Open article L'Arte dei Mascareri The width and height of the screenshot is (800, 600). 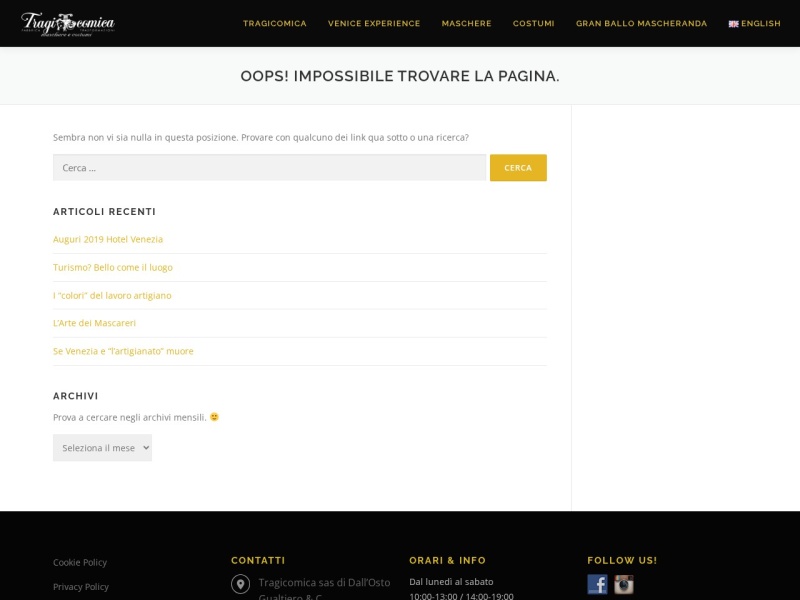94,323
